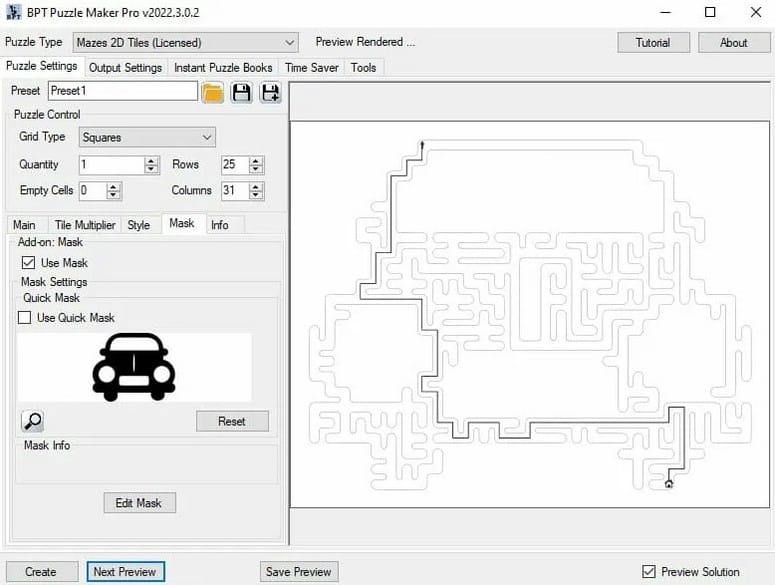Click the Preset name input field
This screenshot has height=585, width=775.
tap(122, 91)
